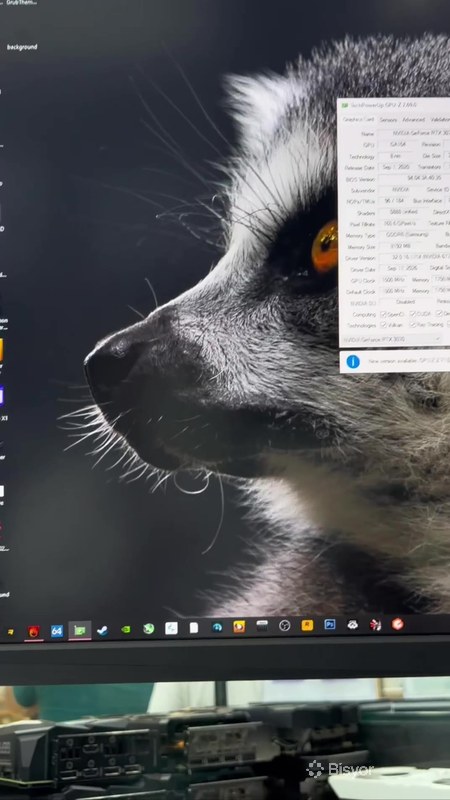Open the NVIDIA app in the taskbar
450x800 pixels.
click(x=126, y=630)
